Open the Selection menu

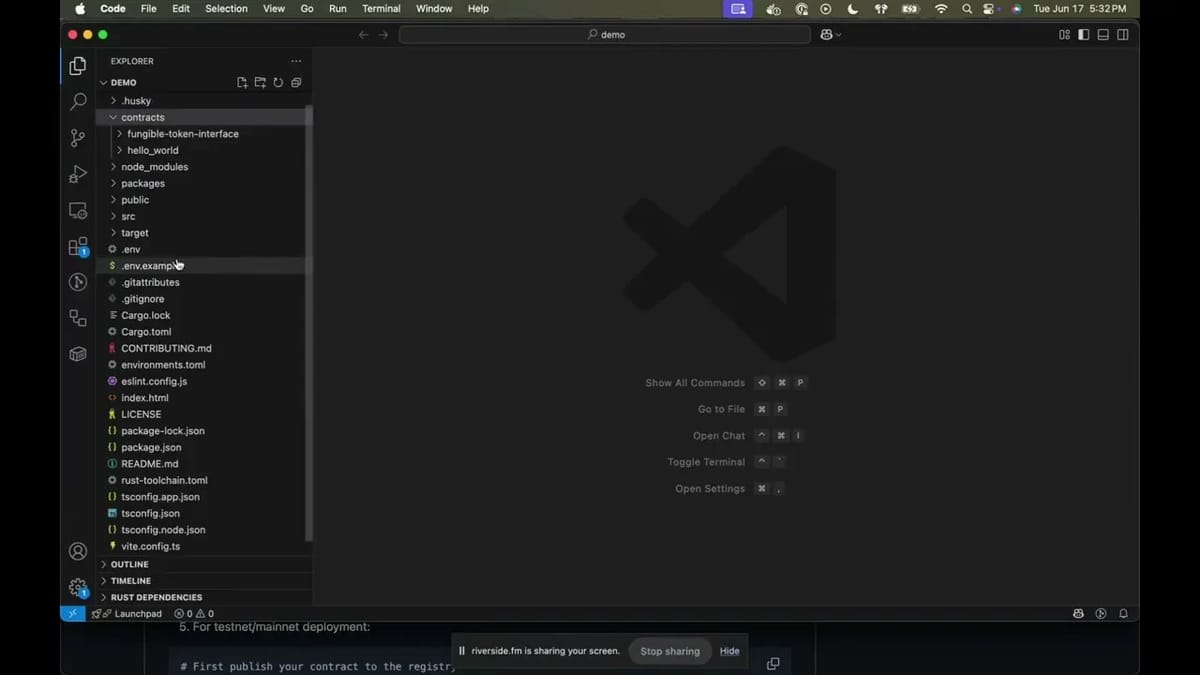(226, 9)
